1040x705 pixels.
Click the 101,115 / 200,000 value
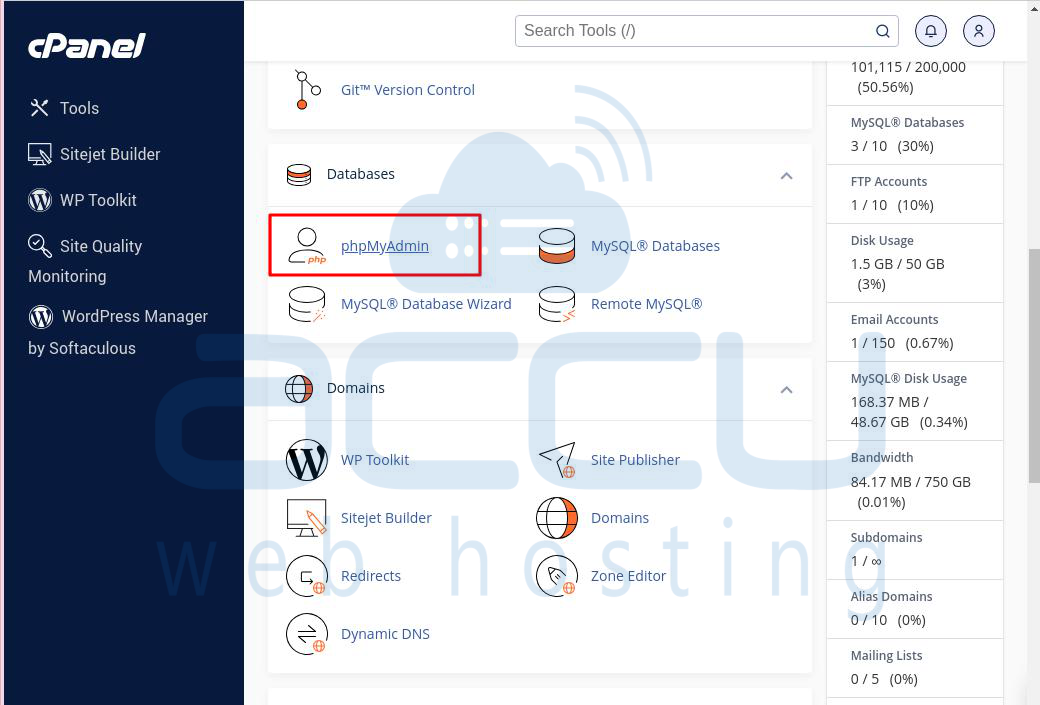point(907,67)
